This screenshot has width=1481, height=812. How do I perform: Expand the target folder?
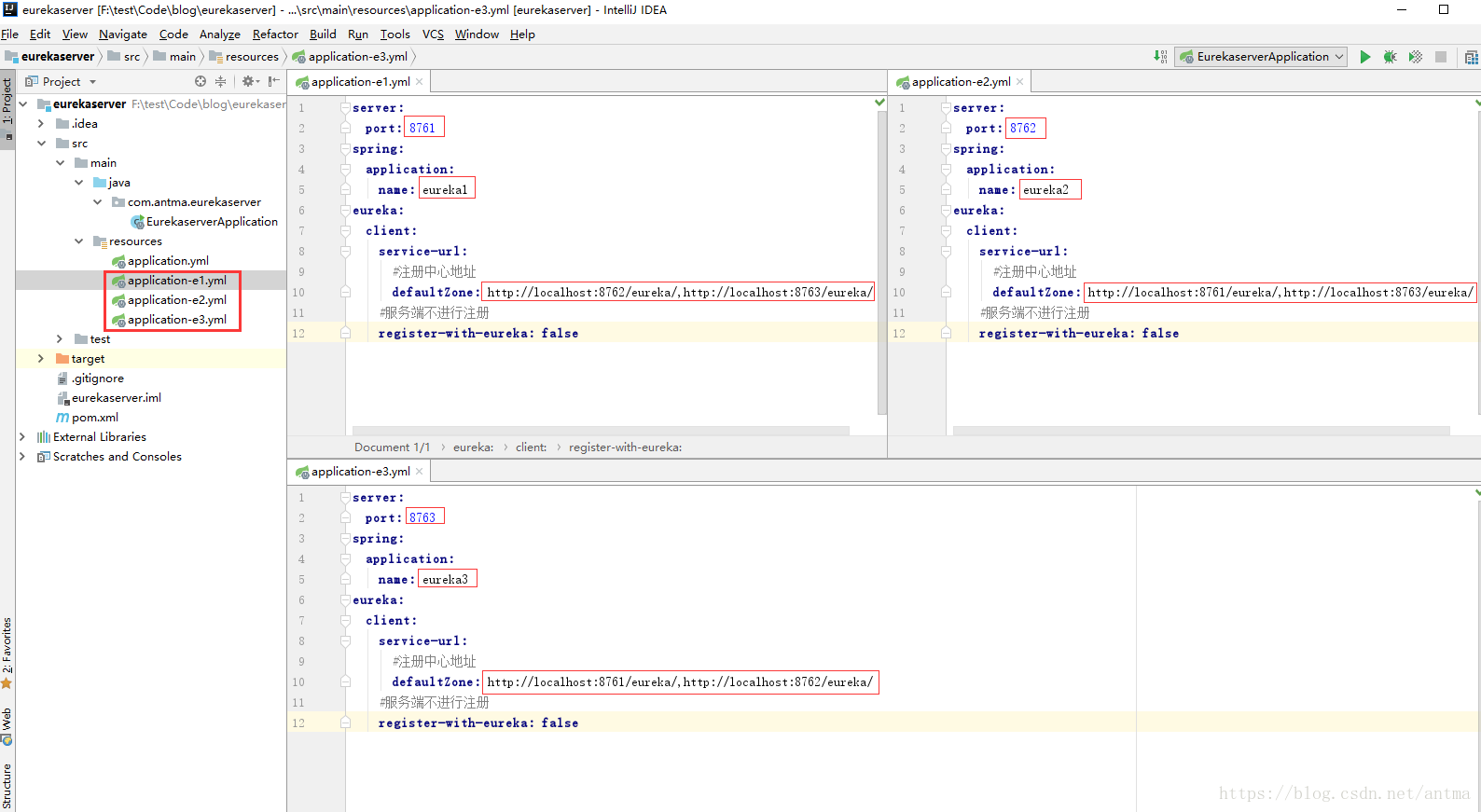click(41, 359)
